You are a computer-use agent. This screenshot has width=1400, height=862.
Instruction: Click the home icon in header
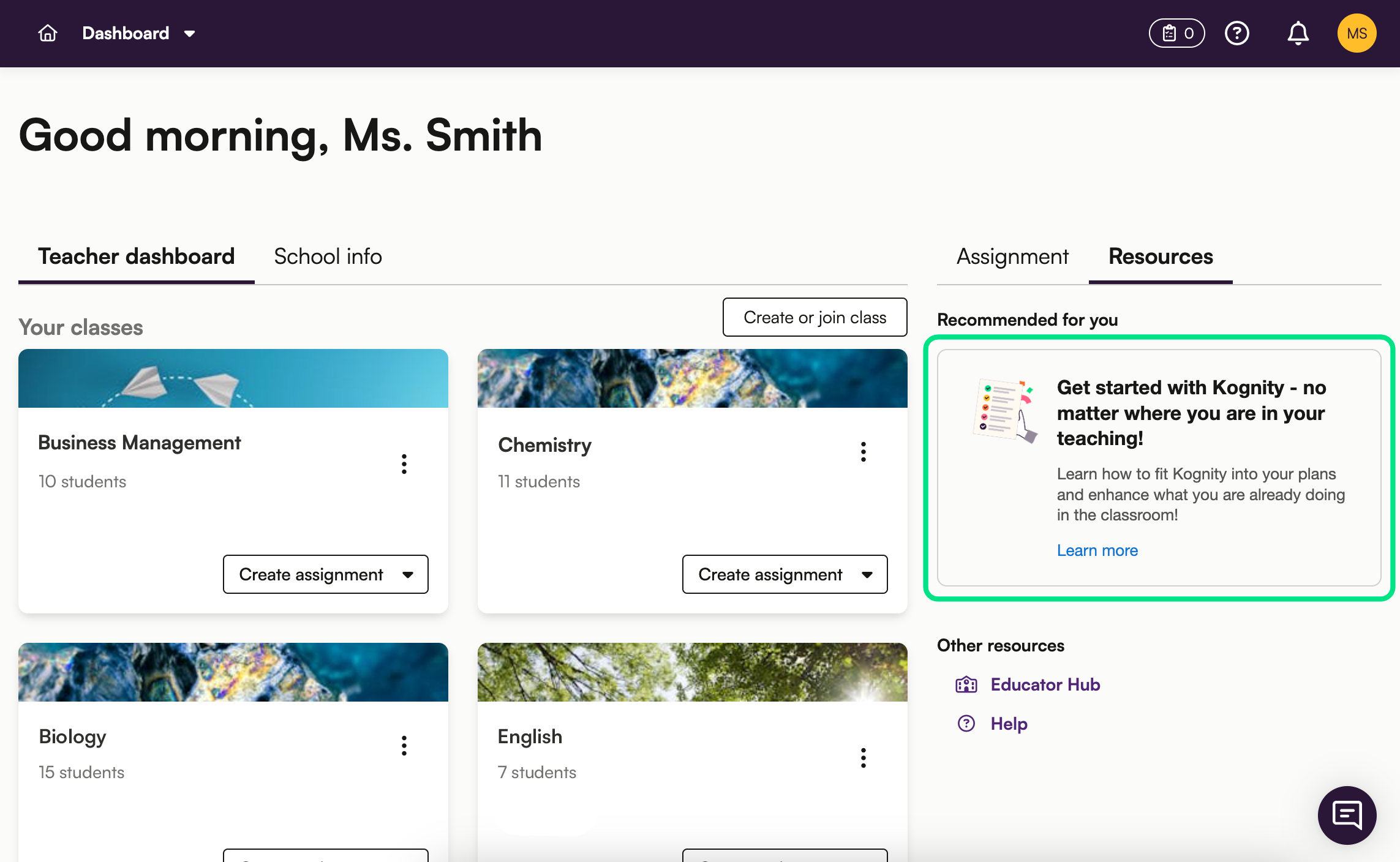click(x=48, y=33)
